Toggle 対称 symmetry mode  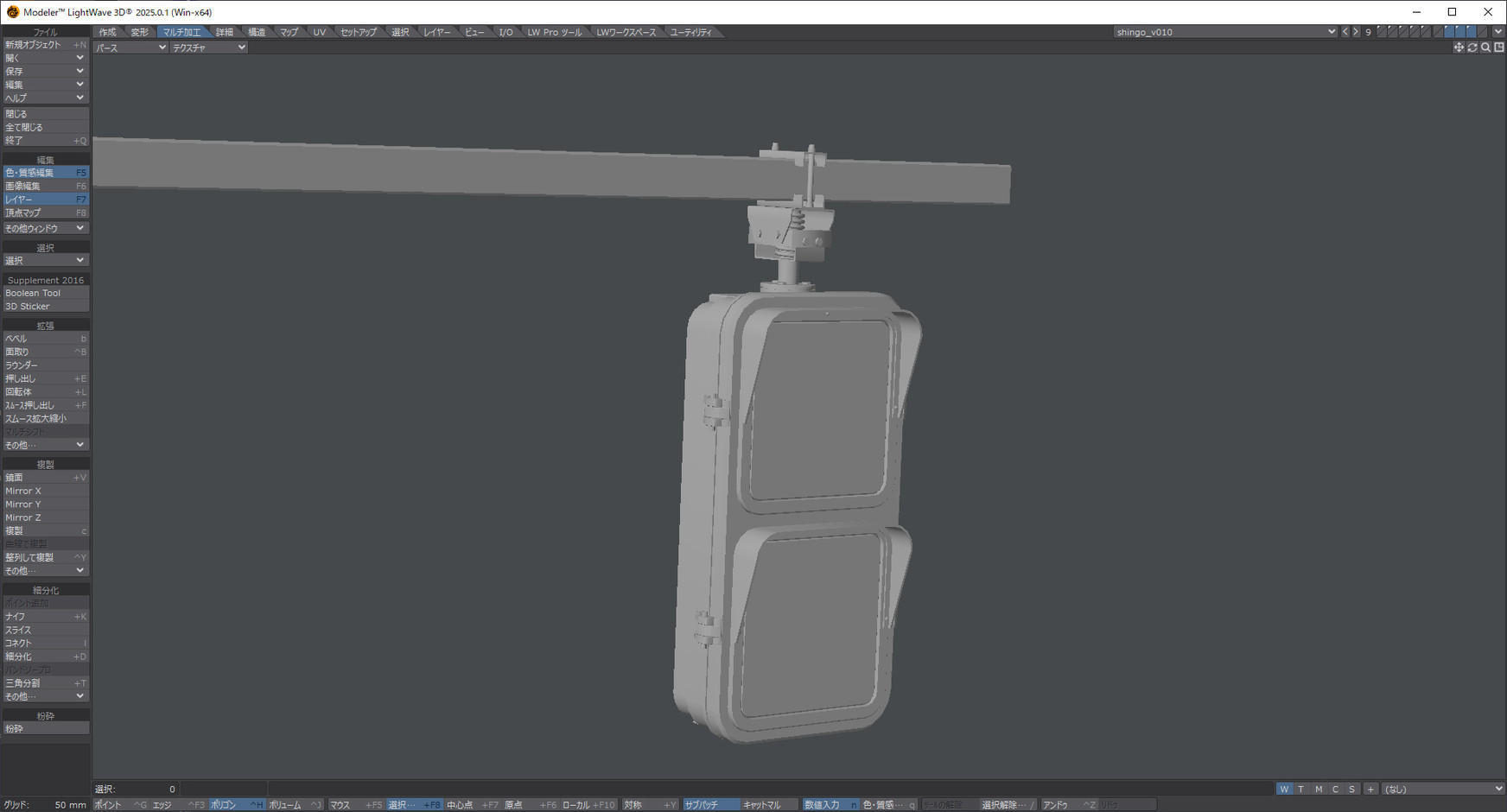651,804
